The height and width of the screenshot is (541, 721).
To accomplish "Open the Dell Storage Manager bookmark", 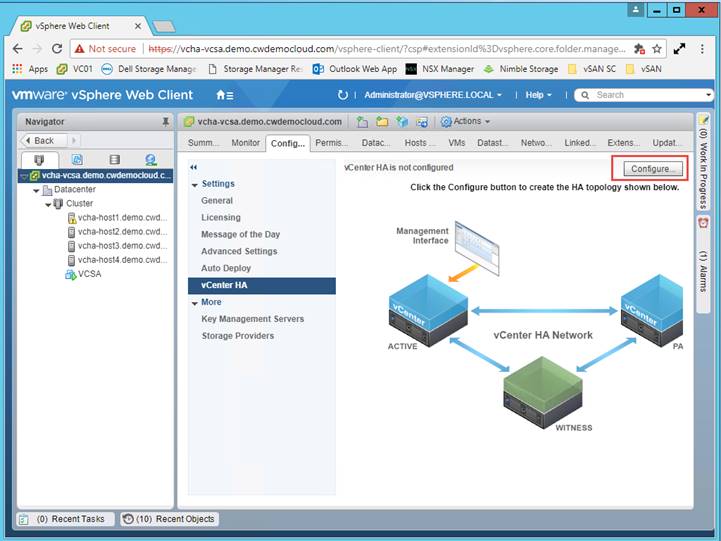I will 149,69.
